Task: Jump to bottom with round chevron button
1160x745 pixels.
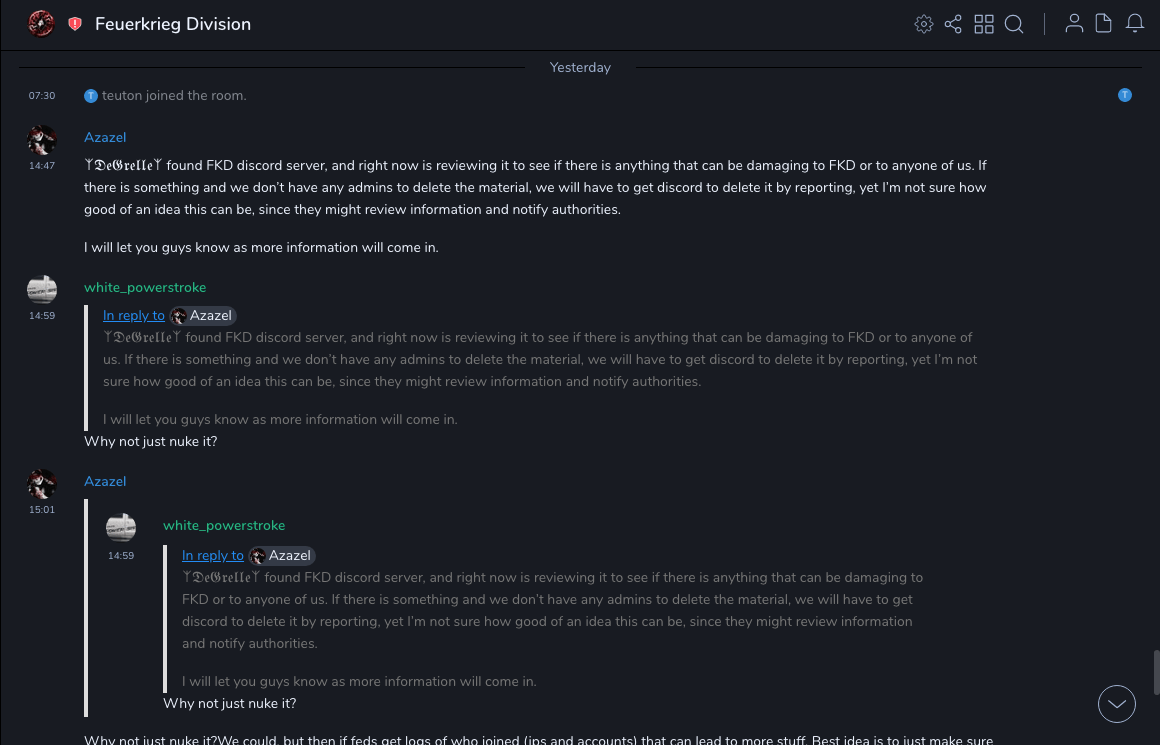Action: [1117, 704]
